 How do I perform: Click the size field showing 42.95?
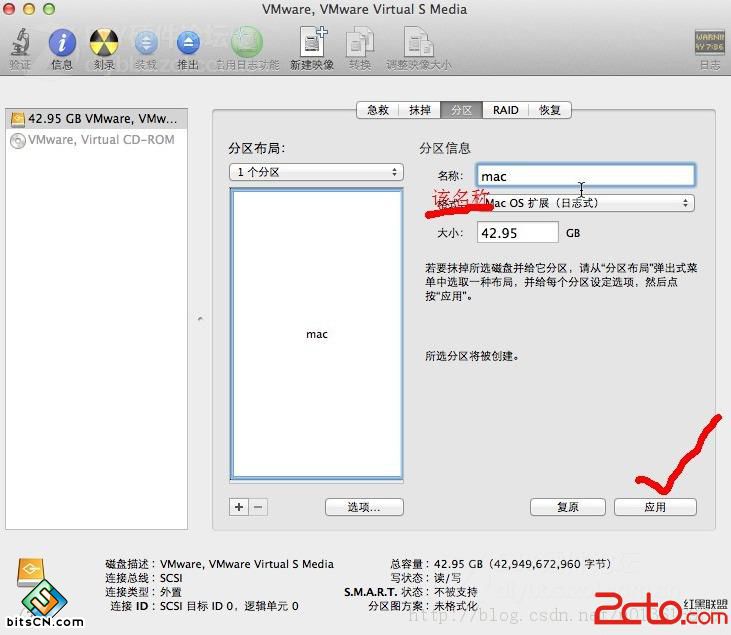[x=517, y=233]
